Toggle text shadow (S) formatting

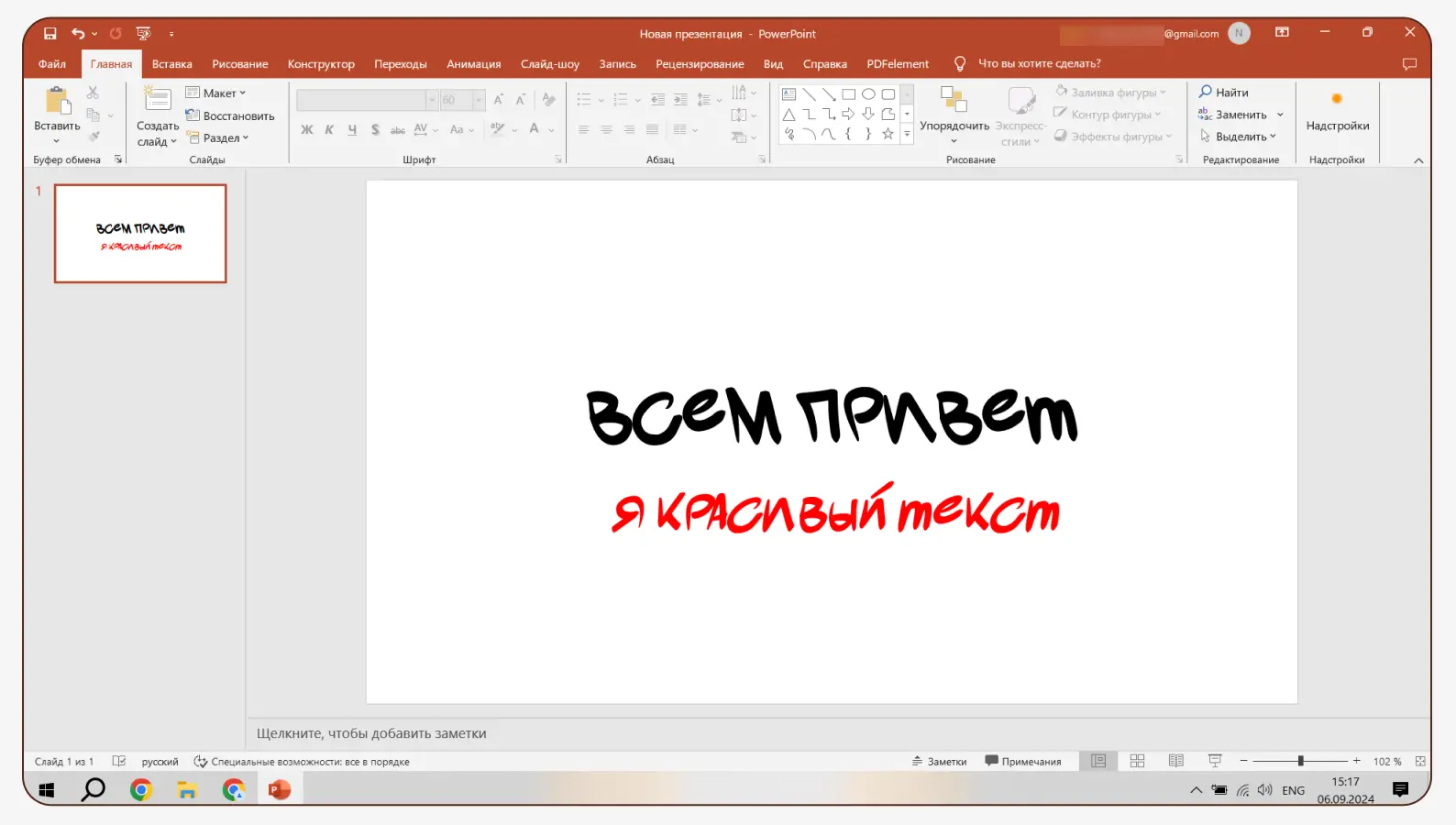pyautogui.click(x=375, y=129)
